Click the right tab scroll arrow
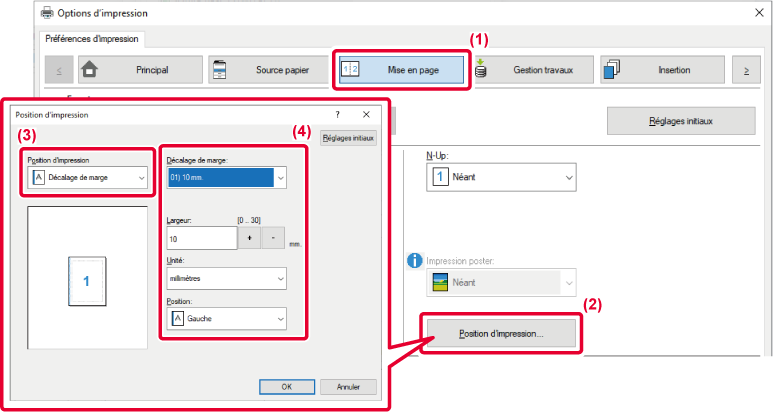Screen dimensions: 773x412 (744, 70)
